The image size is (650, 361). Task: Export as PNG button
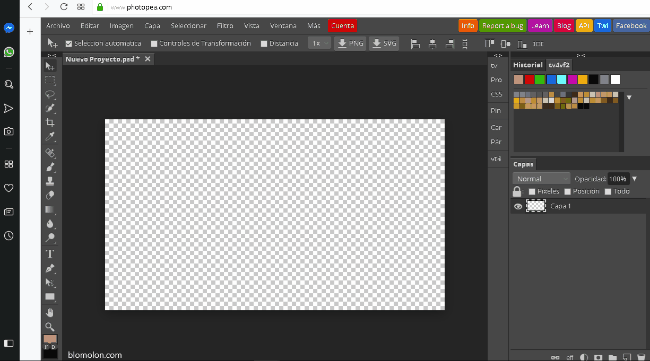350,44
